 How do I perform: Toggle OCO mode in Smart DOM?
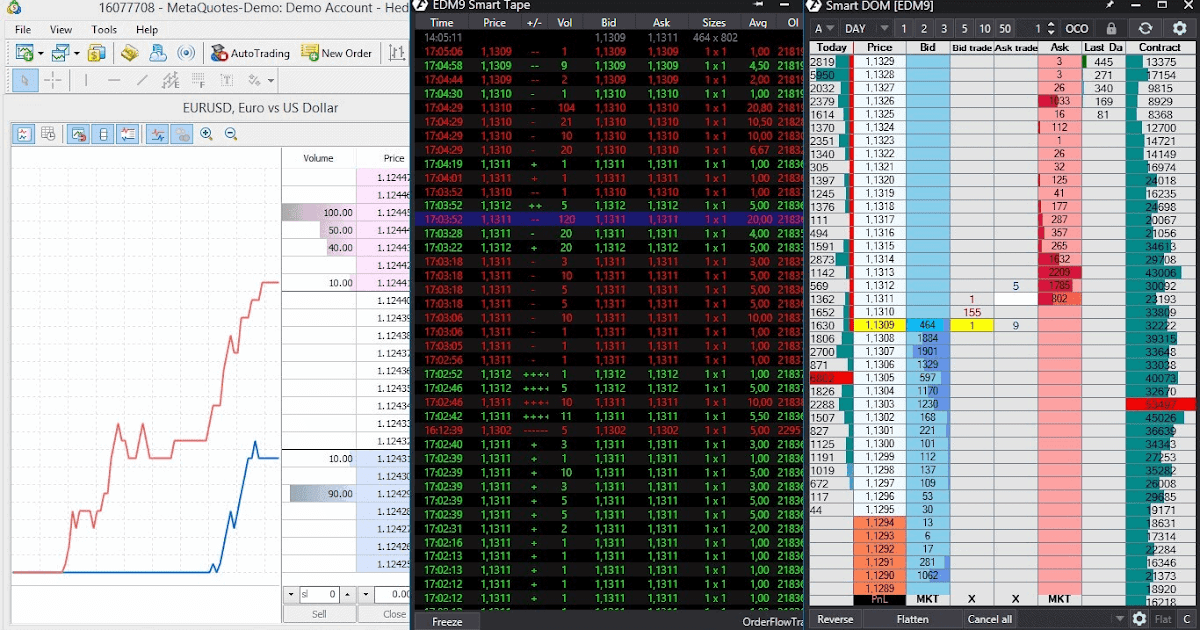point(1076,28)
